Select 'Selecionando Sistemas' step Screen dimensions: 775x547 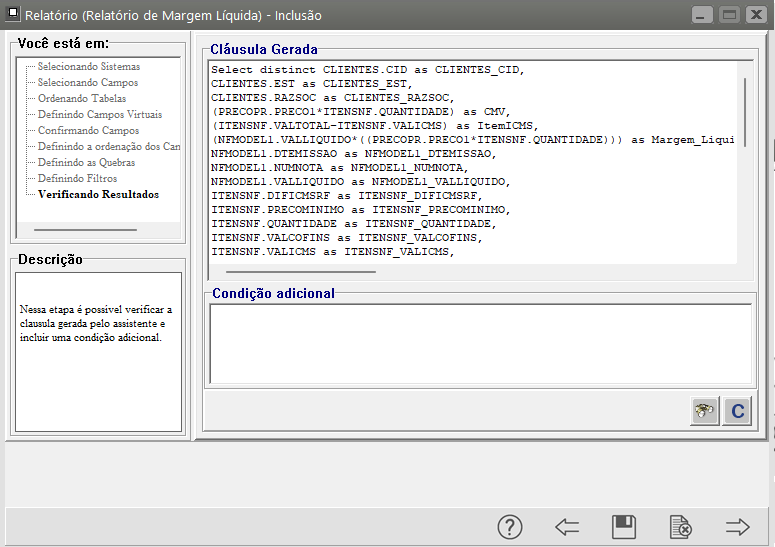pyautogui.click(x=89, y=67)
